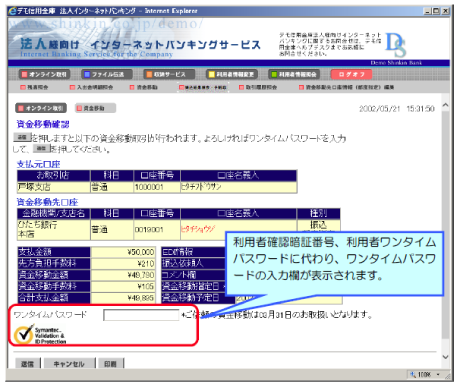Click the orange square icon beside 収納サービス

[x=149, y=74]
